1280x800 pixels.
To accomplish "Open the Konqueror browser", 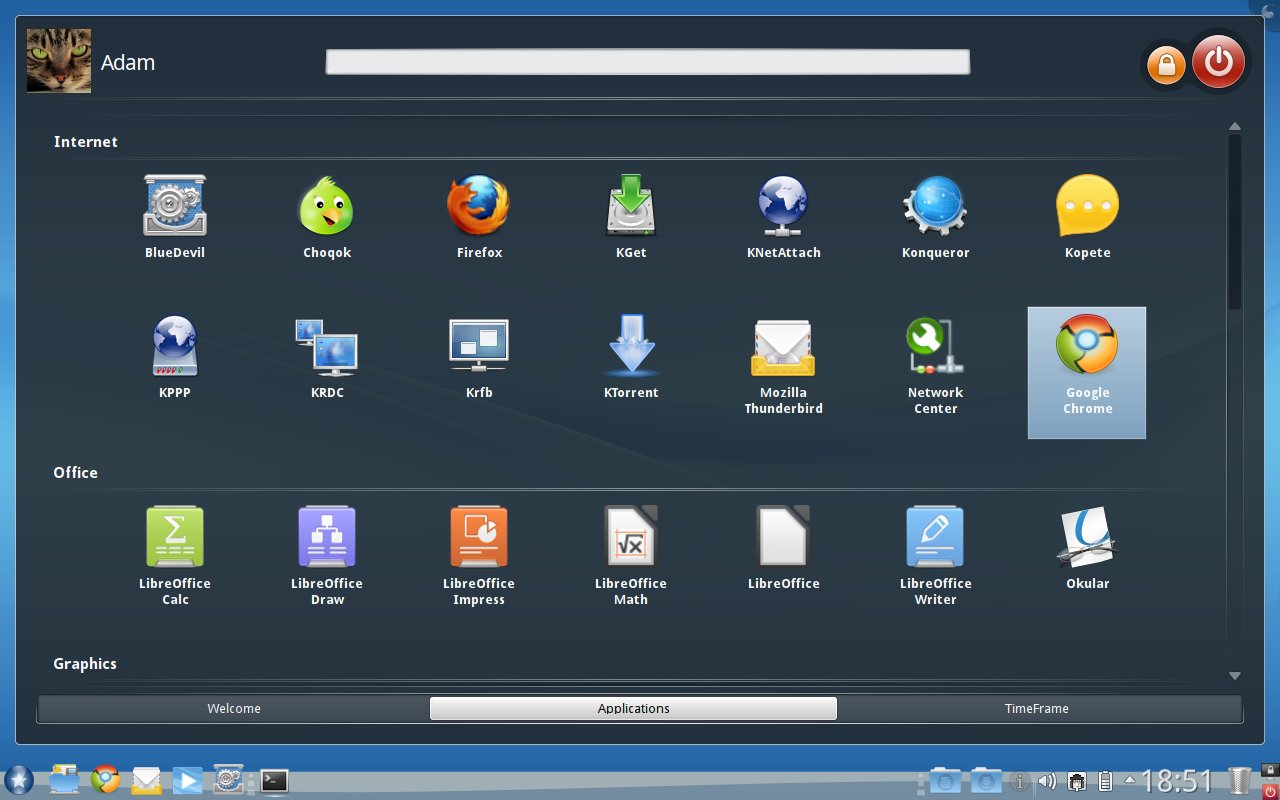I will point(935,218).
